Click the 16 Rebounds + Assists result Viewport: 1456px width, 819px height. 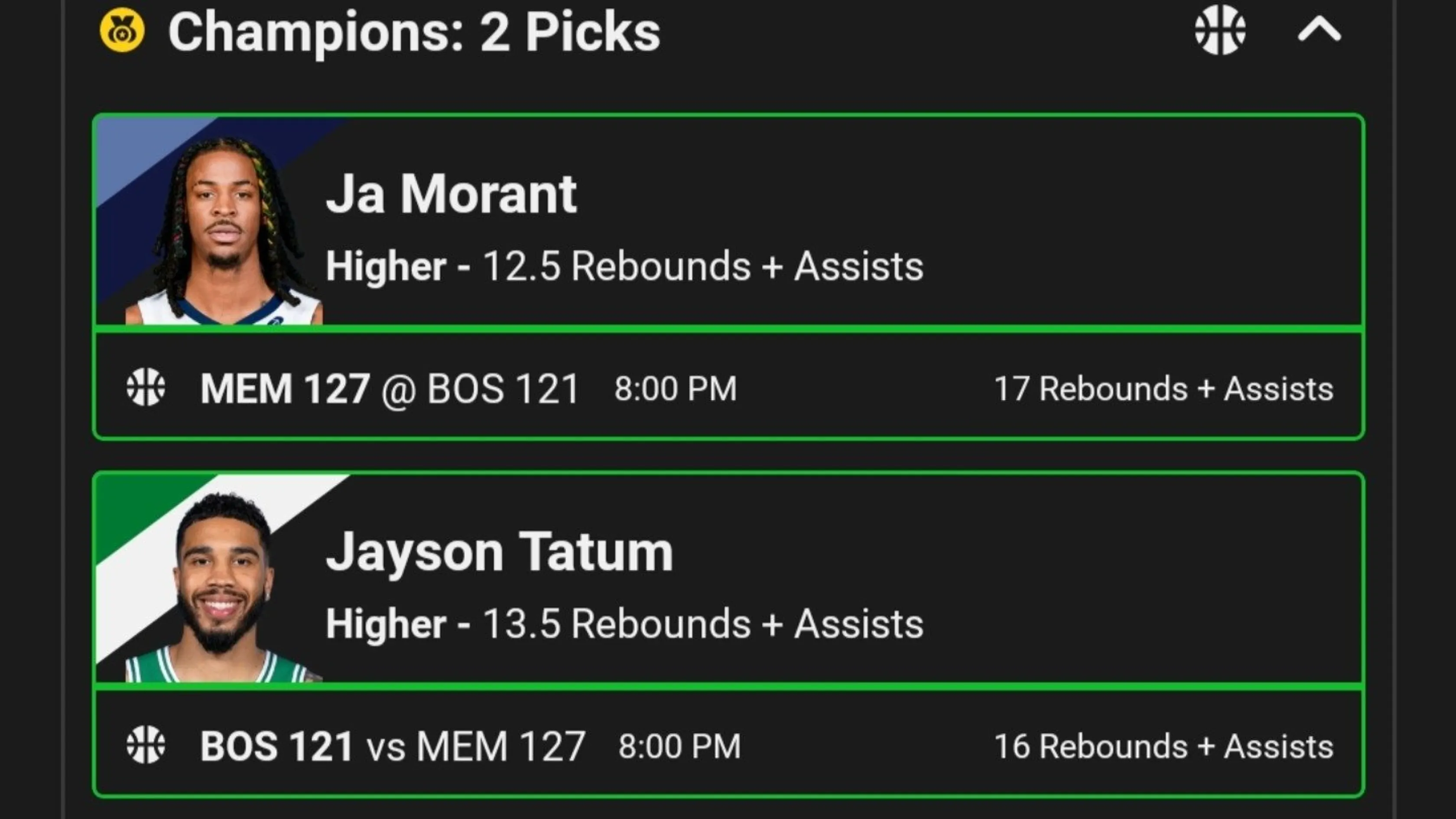[1164, 746]
